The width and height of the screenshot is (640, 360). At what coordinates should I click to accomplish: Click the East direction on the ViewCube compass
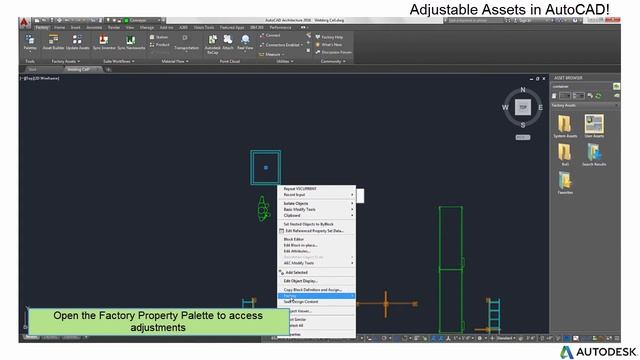(x=540, y=108)
